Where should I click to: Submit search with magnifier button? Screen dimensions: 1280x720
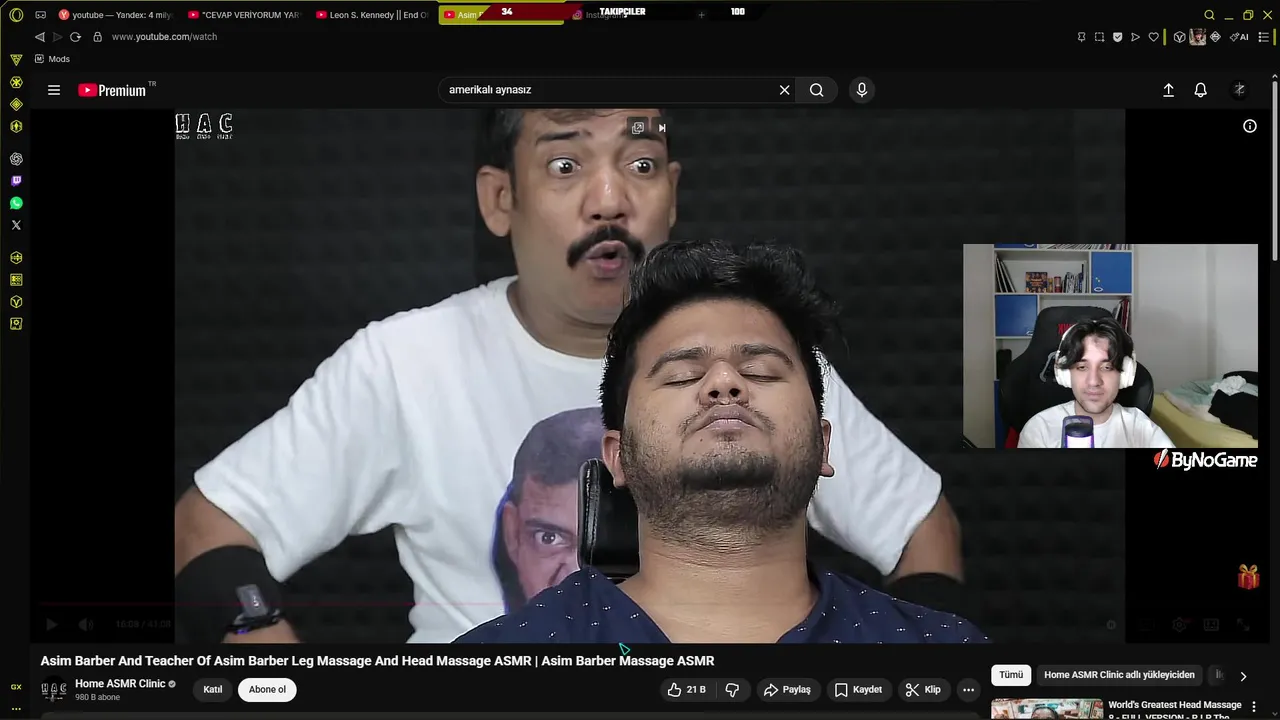(817, 90)
